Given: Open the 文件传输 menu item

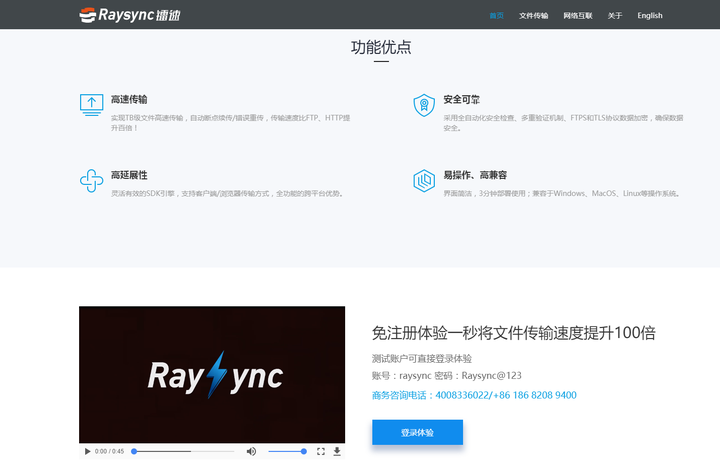Looking at the screenshot, I should 534,16.
